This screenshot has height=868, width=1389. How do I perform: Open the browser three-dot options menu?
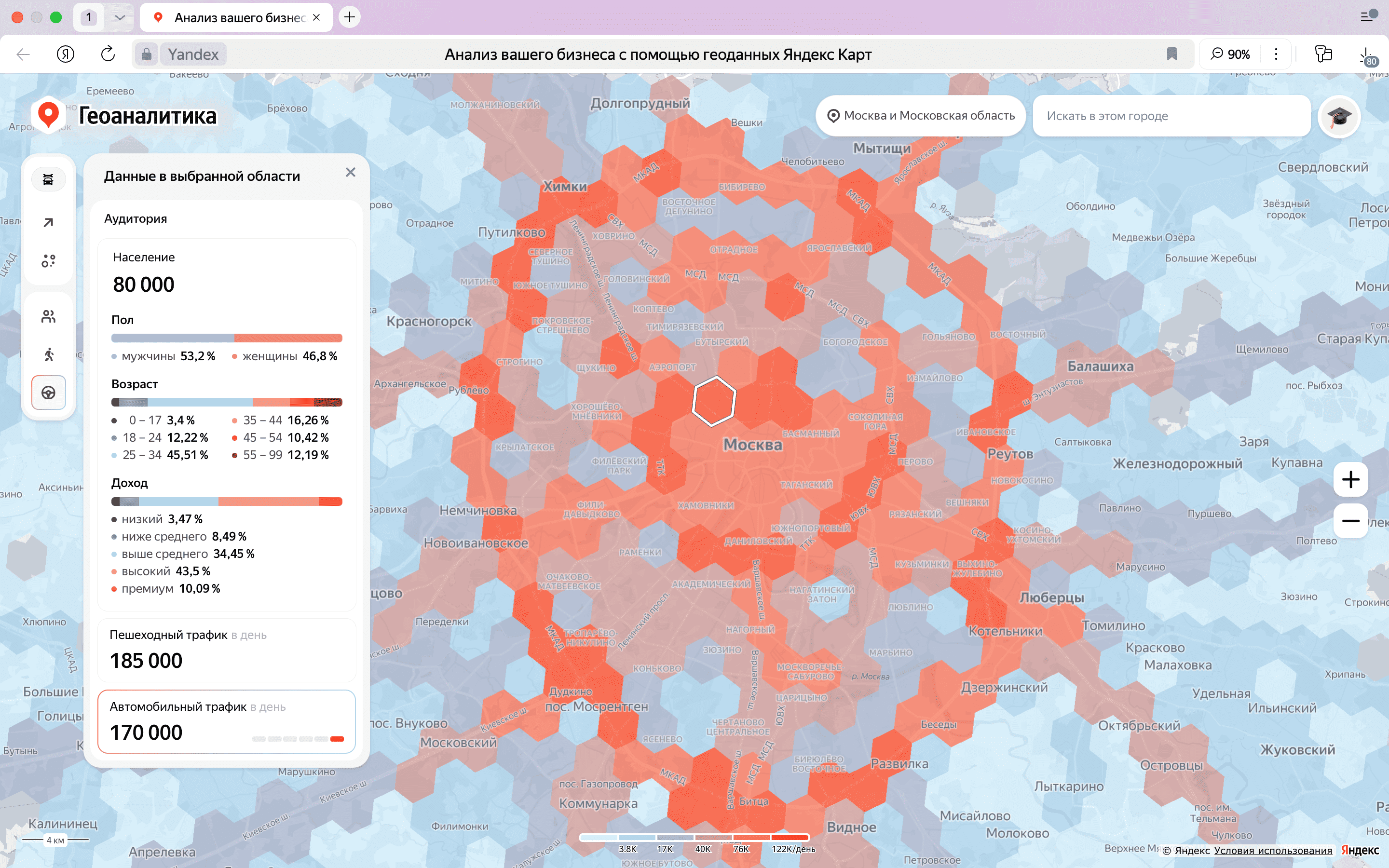coord(1276,54)
